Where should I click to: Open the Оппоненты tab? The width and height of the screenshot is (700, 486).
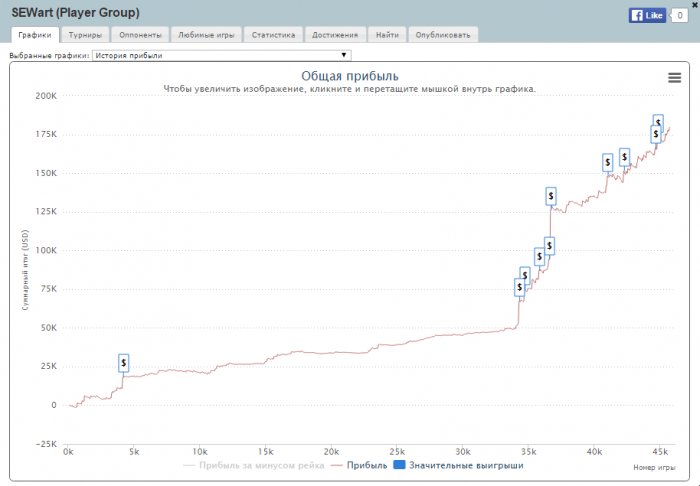click(140, 35)
